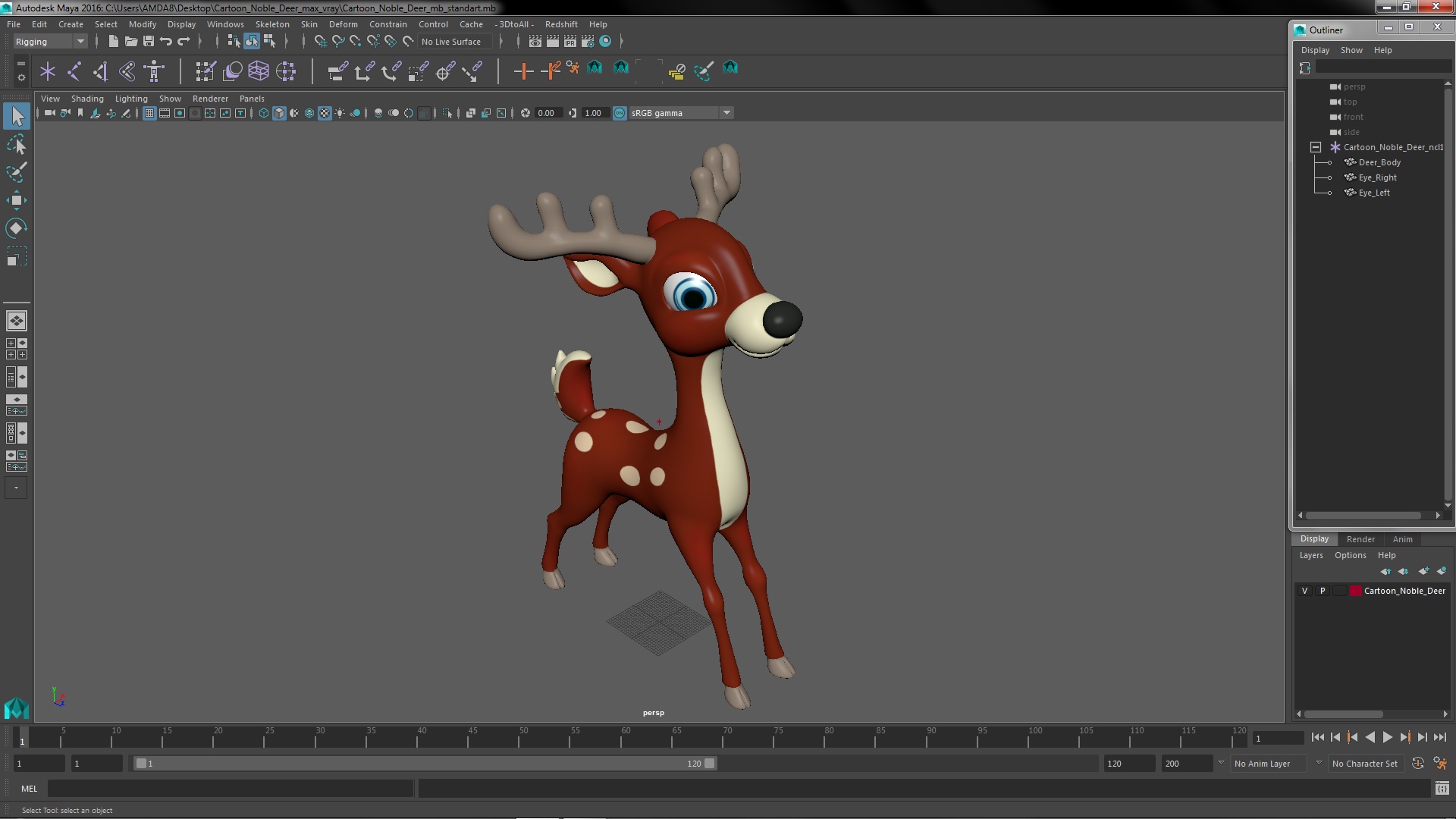Click MEL command language label
This screenshot has height=819, width=1456.
(29, 789)
